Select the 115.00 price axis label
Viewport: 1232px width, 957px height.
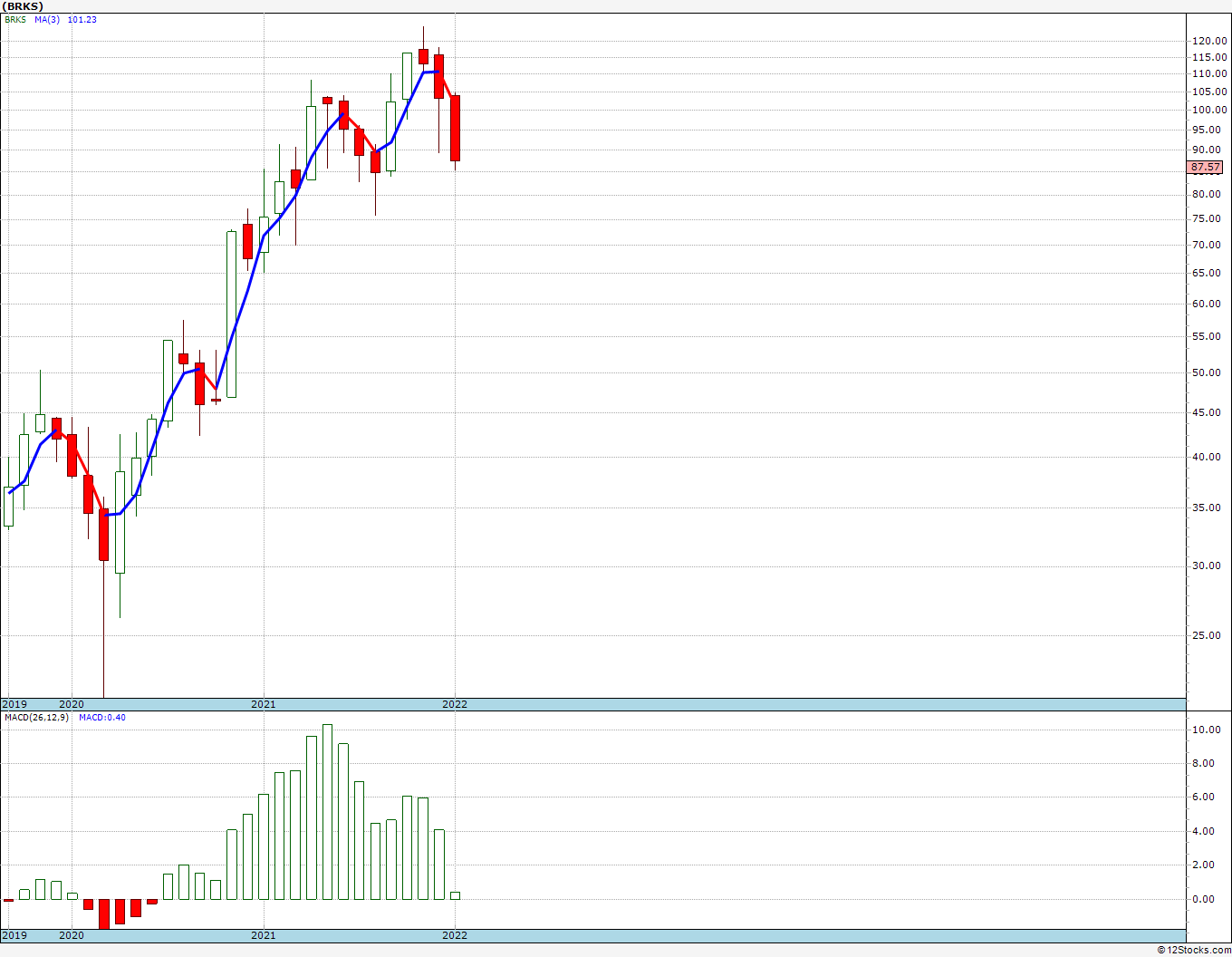tap(1209, 57)
